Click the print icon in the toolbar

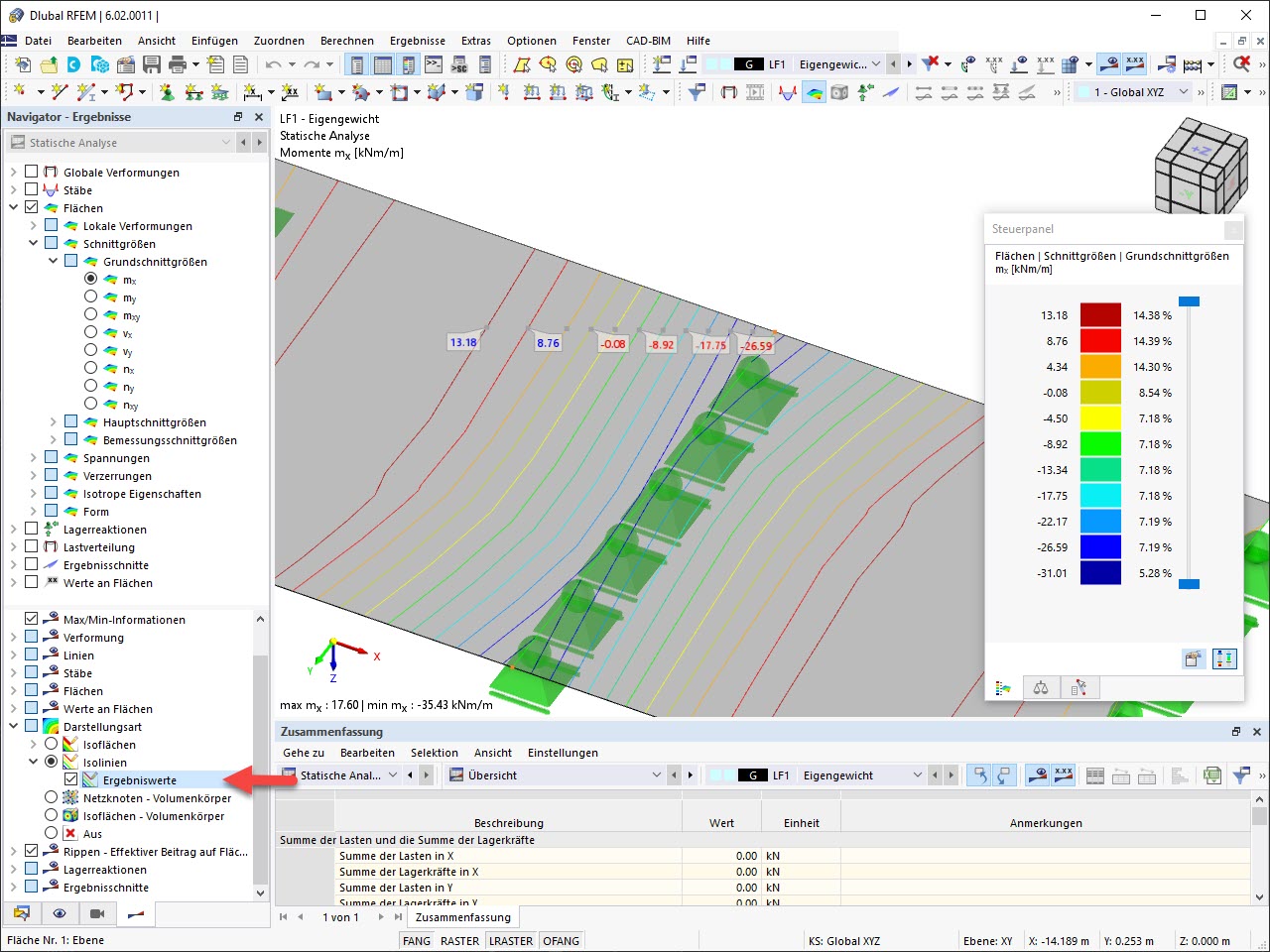[x=178, y=65]
